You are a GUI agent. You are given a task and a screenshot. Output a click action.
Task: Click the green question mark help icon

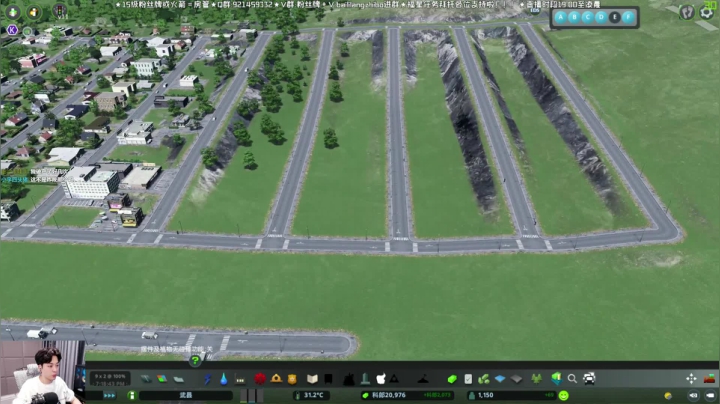point(195,361)
